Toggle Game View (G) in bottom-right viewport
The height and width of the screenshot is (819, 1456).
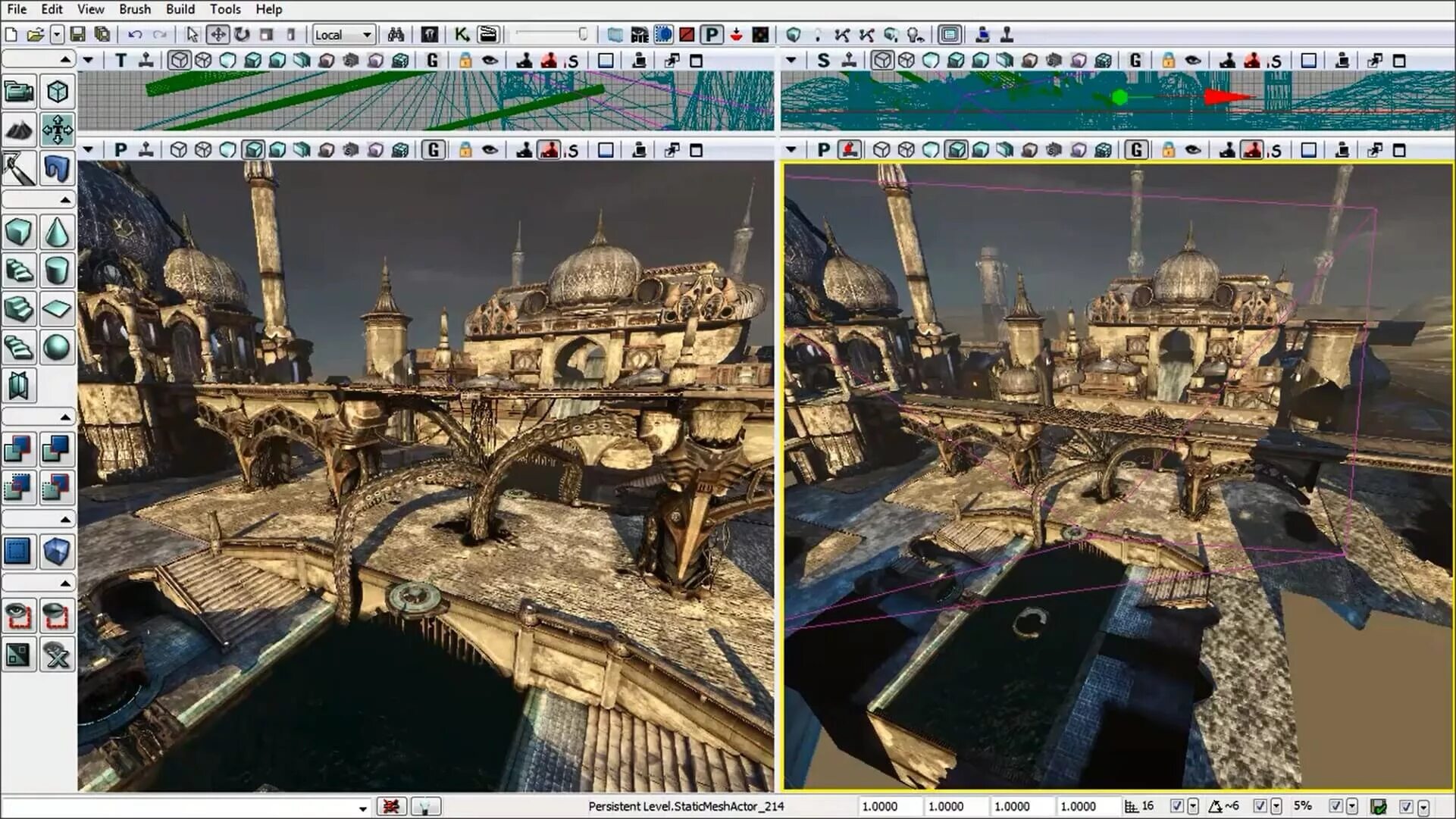click(x=1135, y=150)
